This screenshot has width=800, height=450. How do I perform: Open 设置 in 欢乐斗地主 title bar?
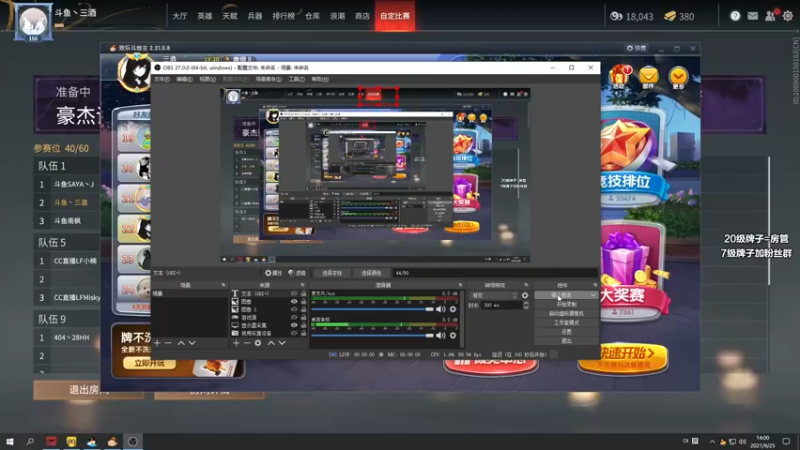pos(636,48)
